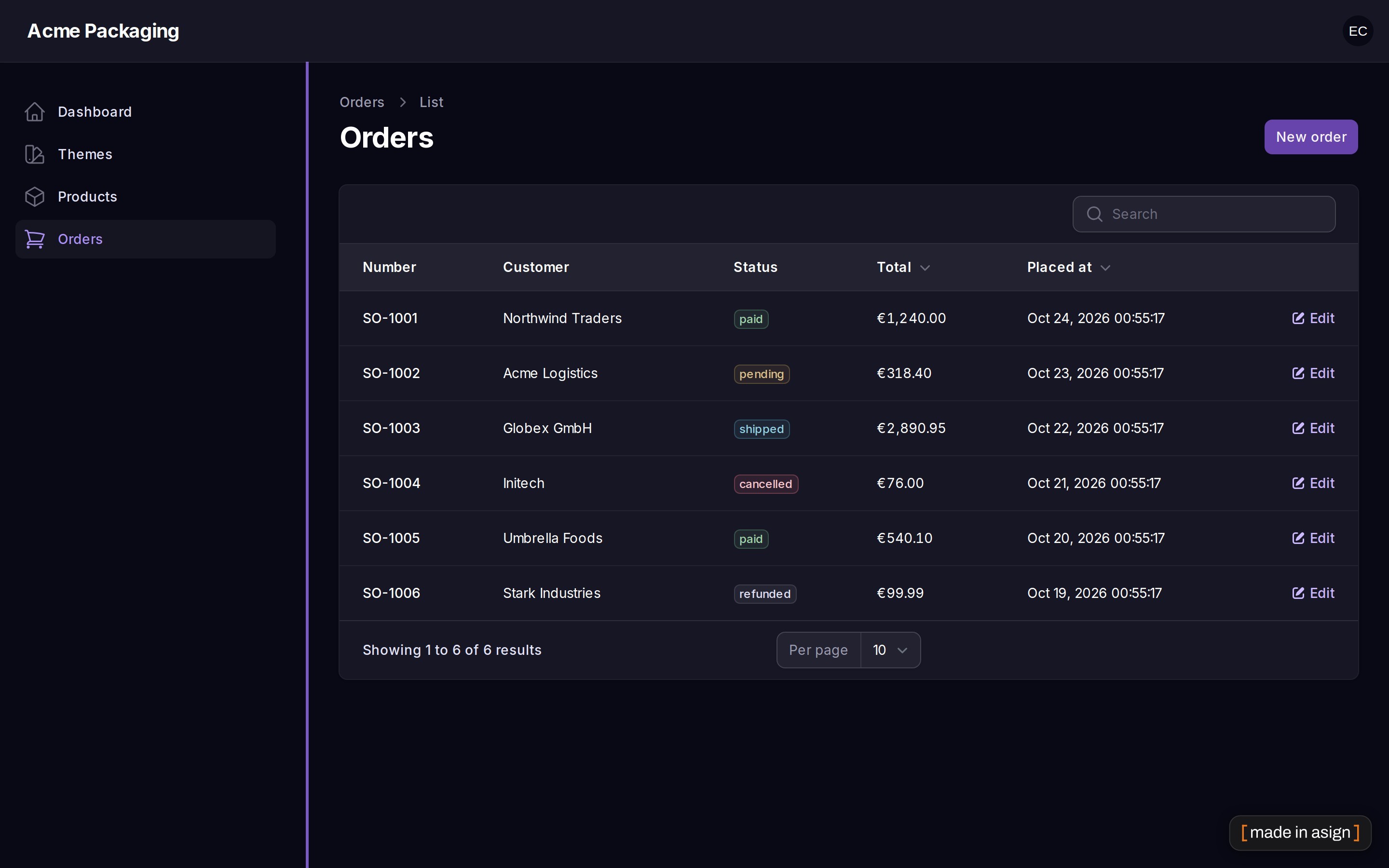This screenshot has height=868, width=1389.
Task: Click the edit pencil icon for SO-1005
Action: (x=1298, y=539)
